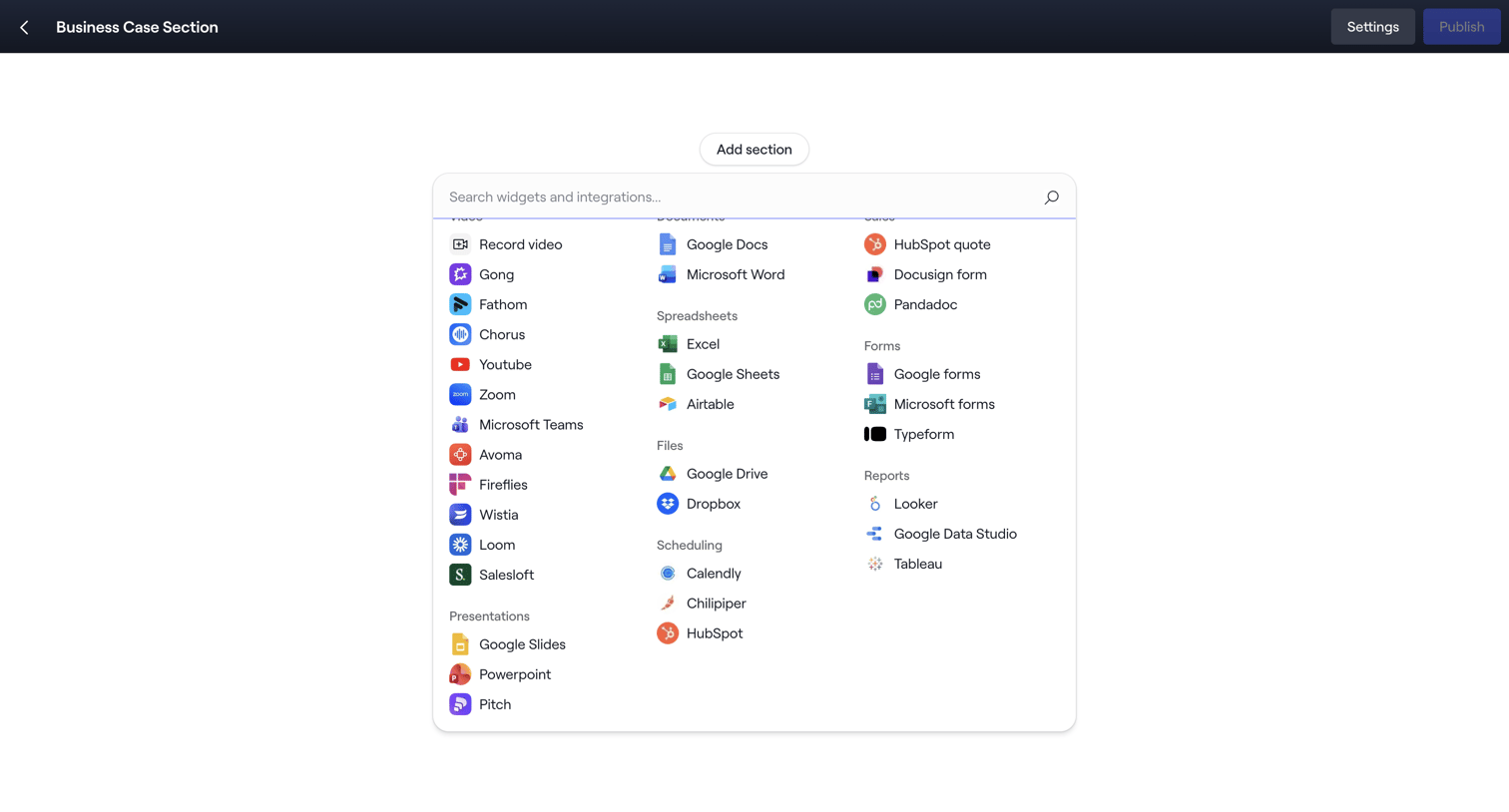1509x812 pixels.
Task: Pick the Typeform label
Action: (x=924, y=434)
